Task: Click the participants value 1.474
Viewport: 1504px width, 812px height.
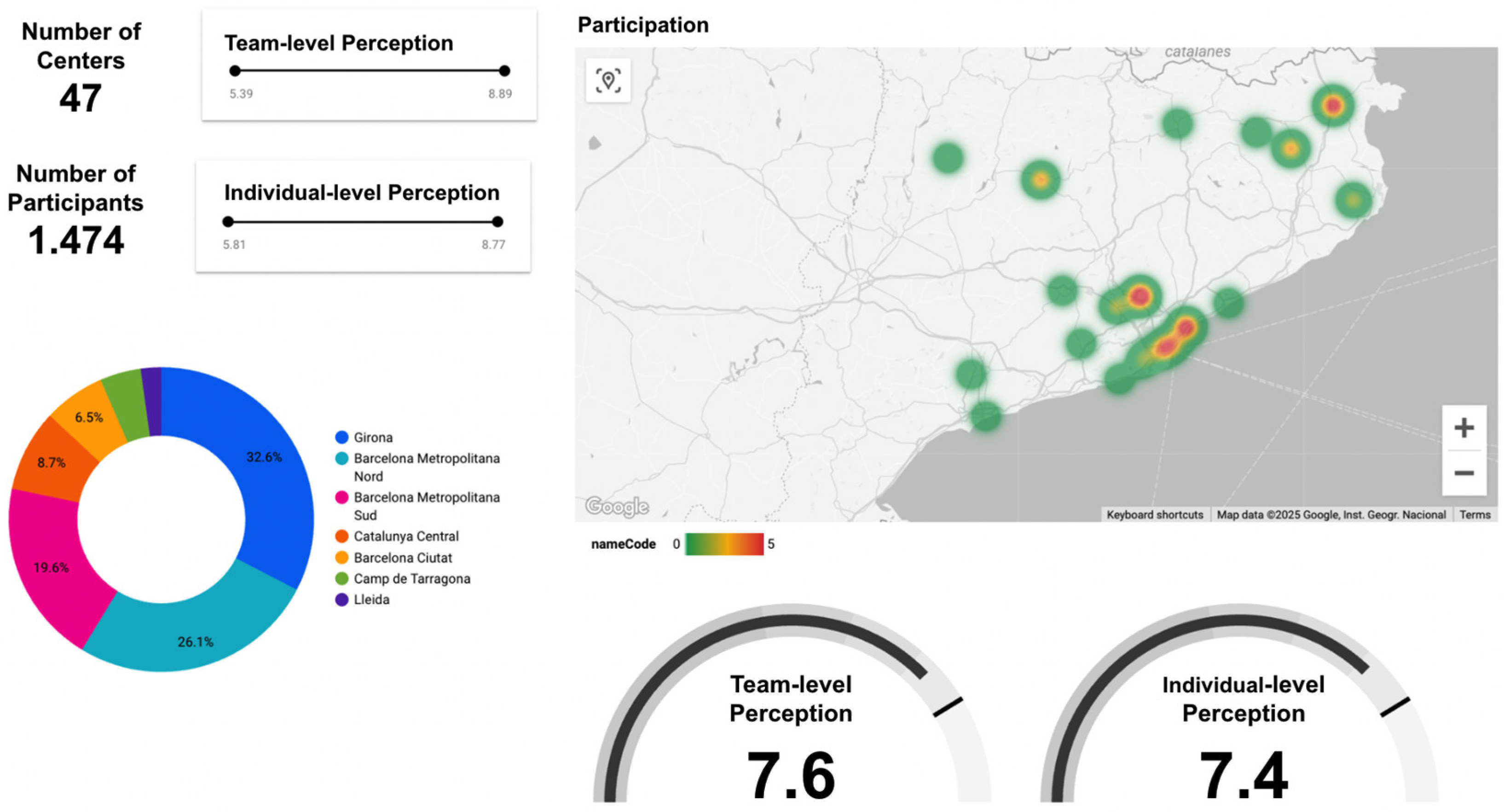Action: point(76,241)
